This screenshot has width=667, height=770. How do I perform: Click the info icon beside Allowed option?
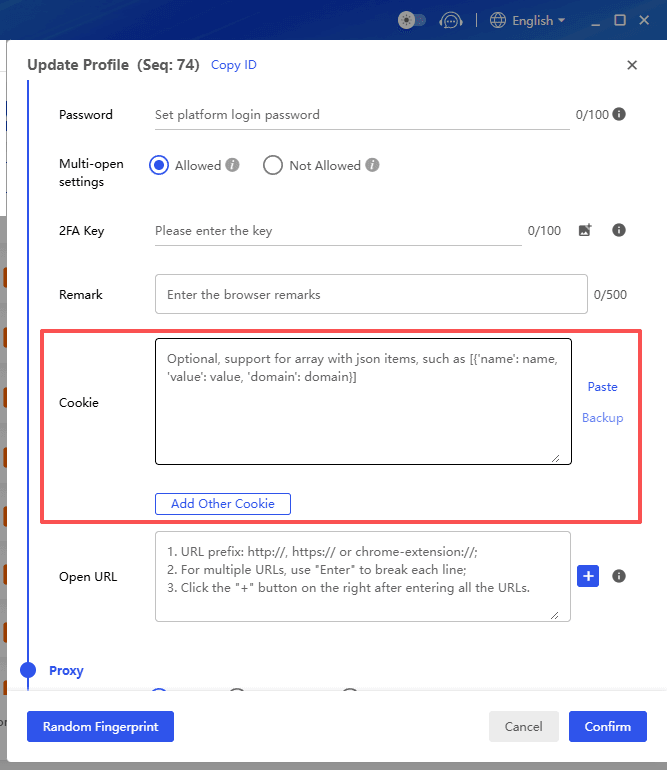232,165
